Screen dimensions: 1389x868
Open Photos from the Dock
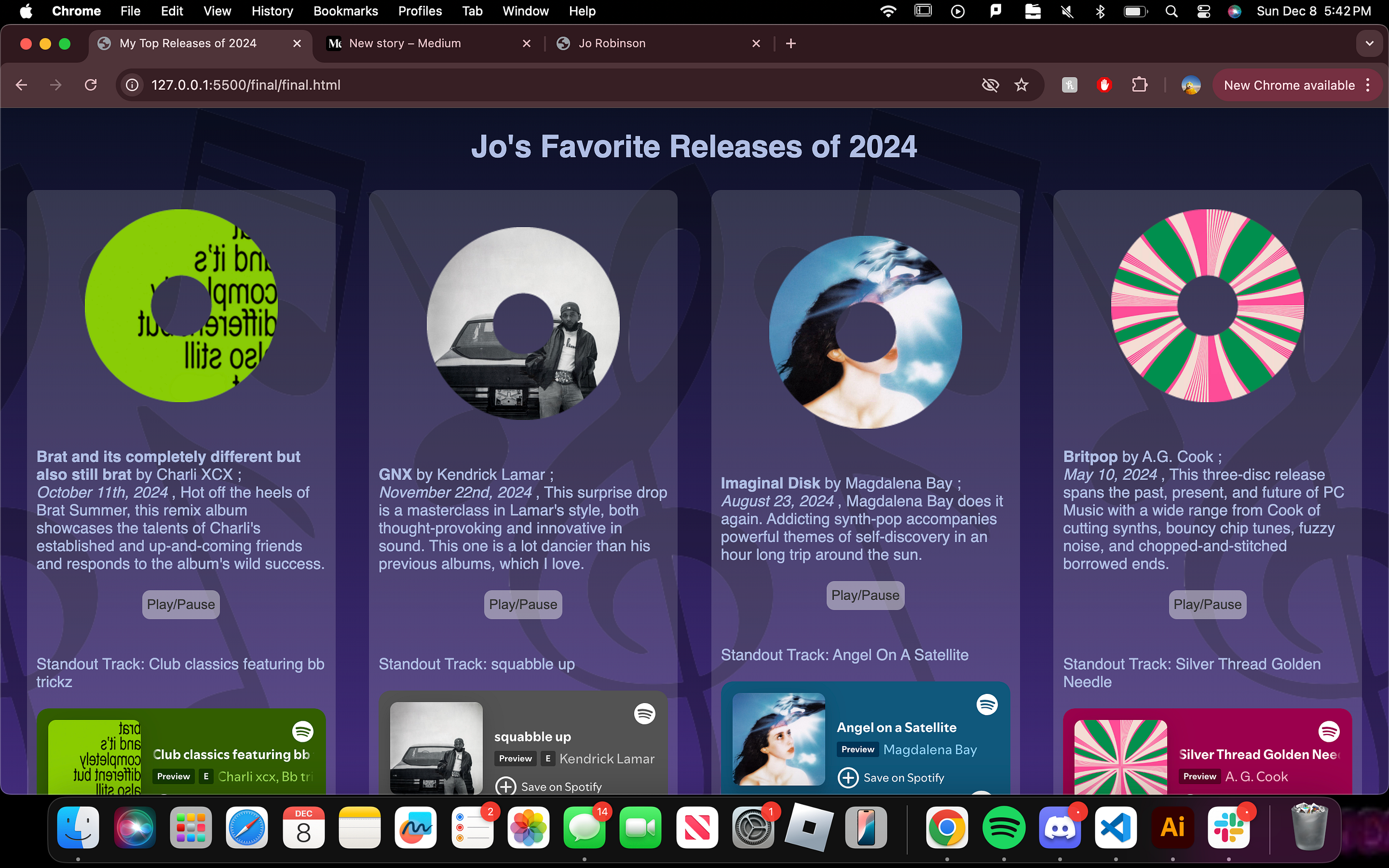tap(528, 827)
